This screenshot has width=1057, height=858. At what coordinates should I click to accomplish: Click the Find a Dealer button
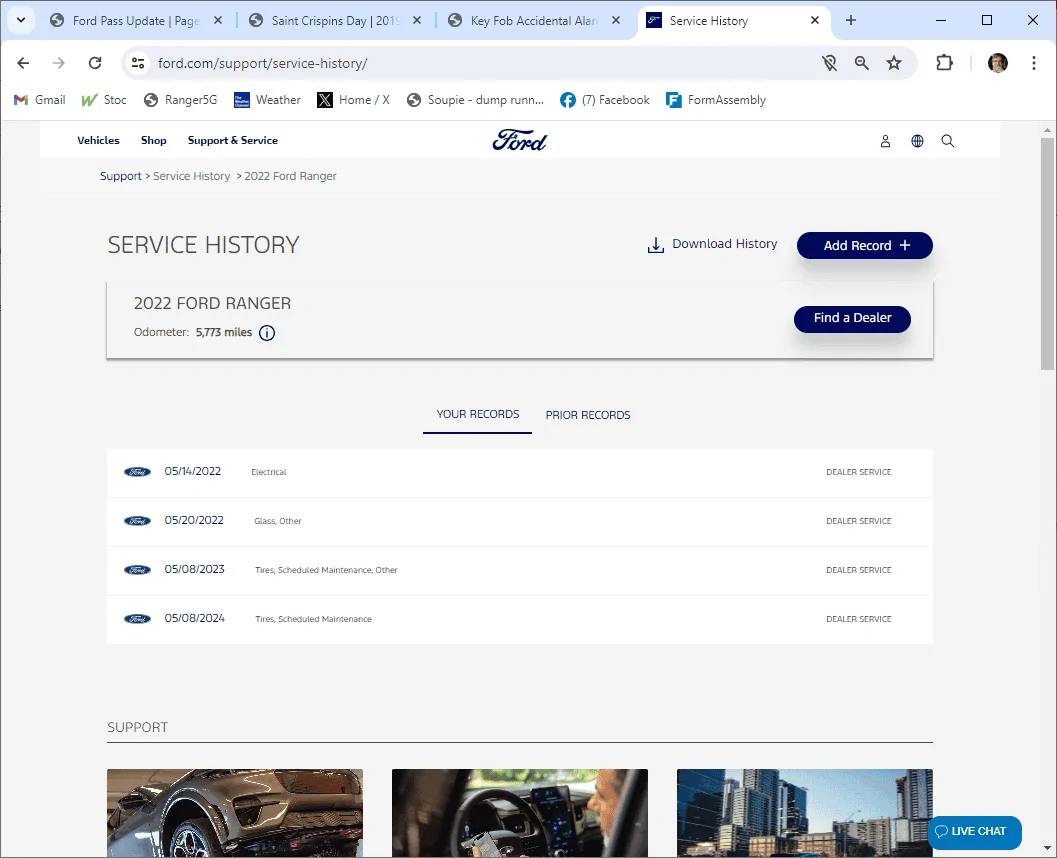tap(852, 319)
